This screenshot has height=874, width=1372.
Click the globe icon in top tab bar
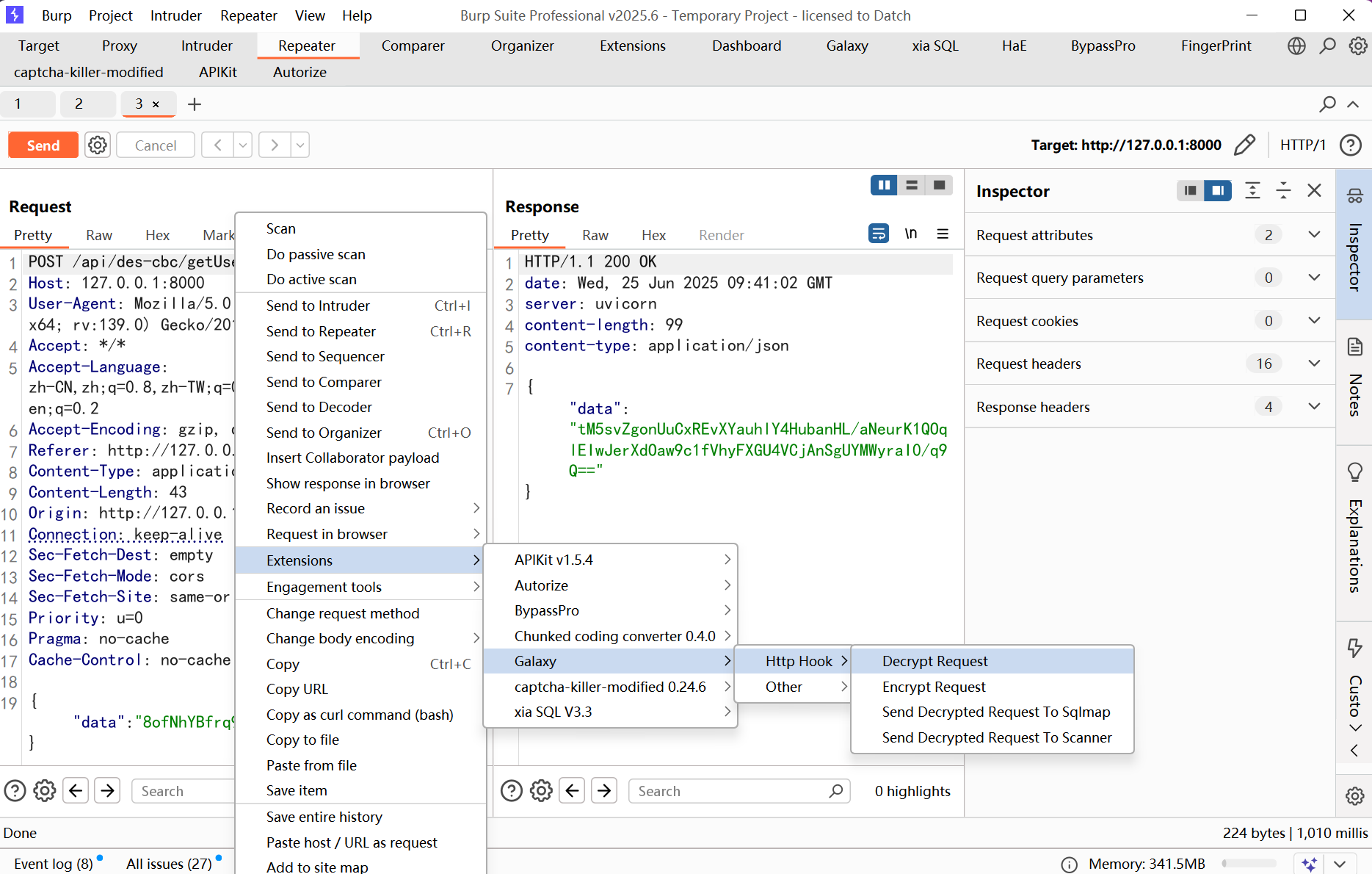click(1297, 46)
